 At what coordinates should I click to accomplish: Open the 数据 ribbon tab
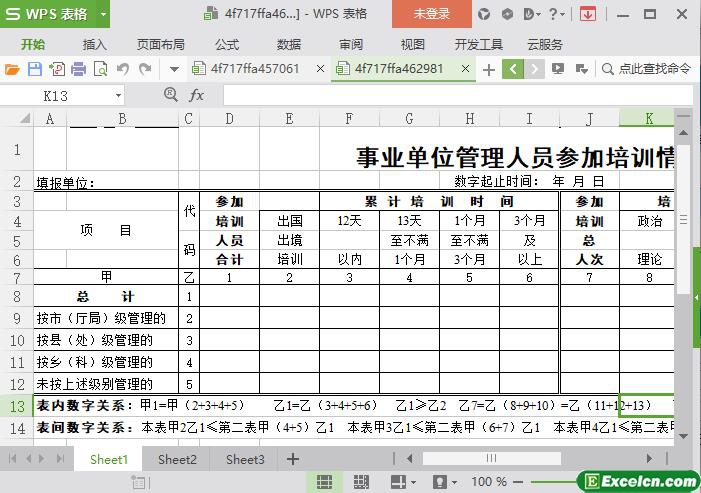tap(289, 45)
